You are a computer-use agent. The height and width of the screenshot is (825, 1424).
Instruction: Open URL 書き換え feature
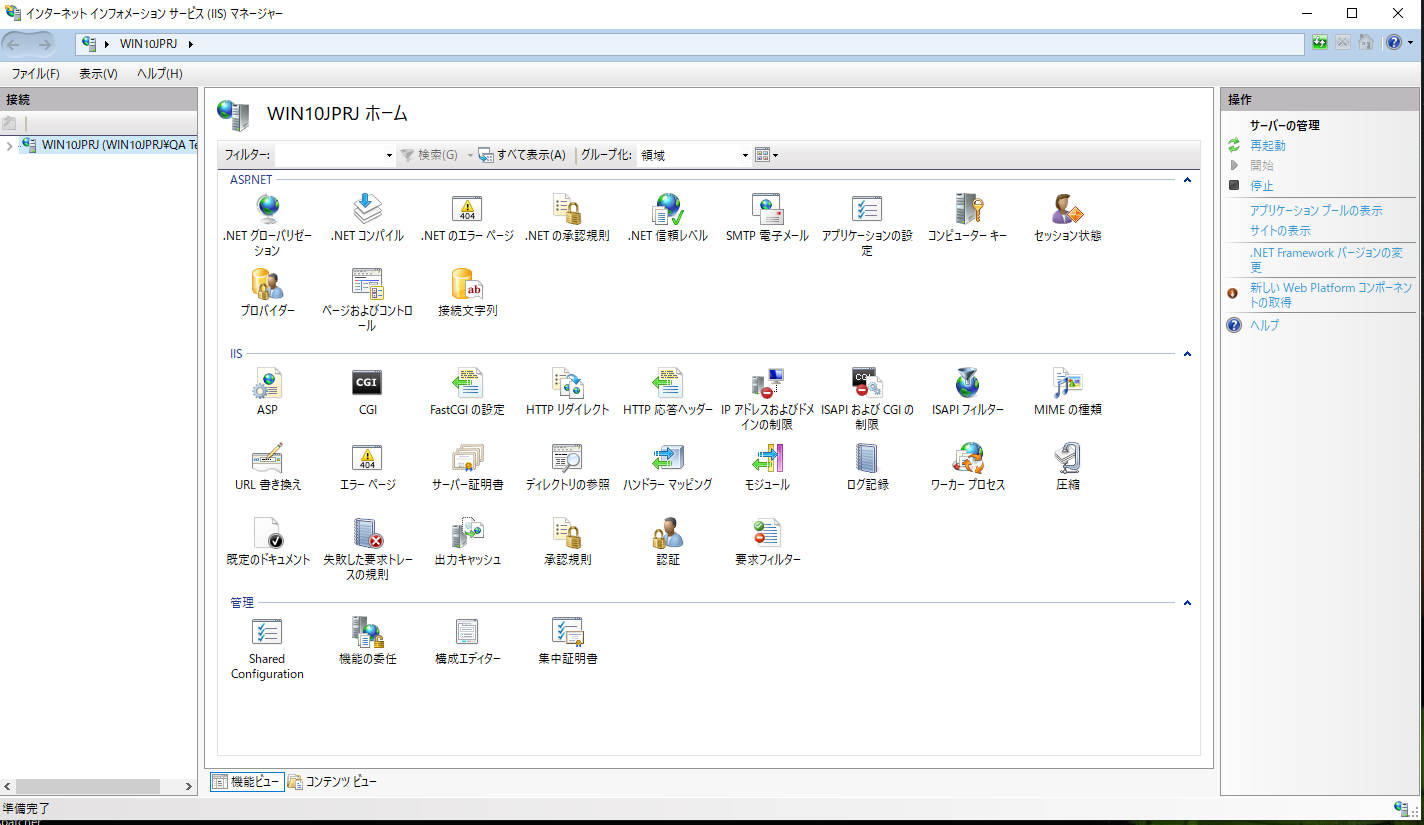coord(267,459)
